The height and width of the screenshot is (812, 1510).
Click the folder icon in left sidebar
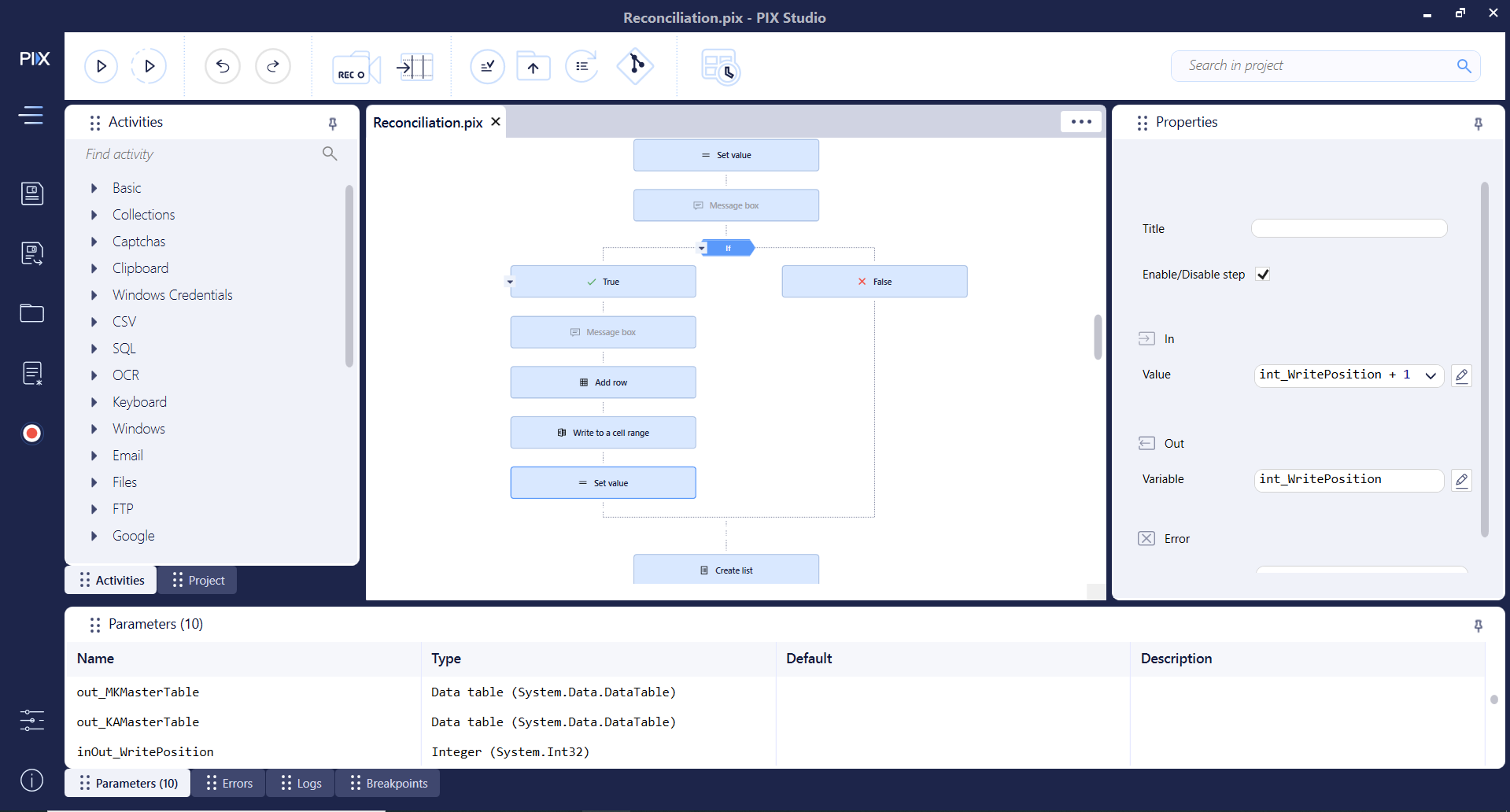point(32,313)
